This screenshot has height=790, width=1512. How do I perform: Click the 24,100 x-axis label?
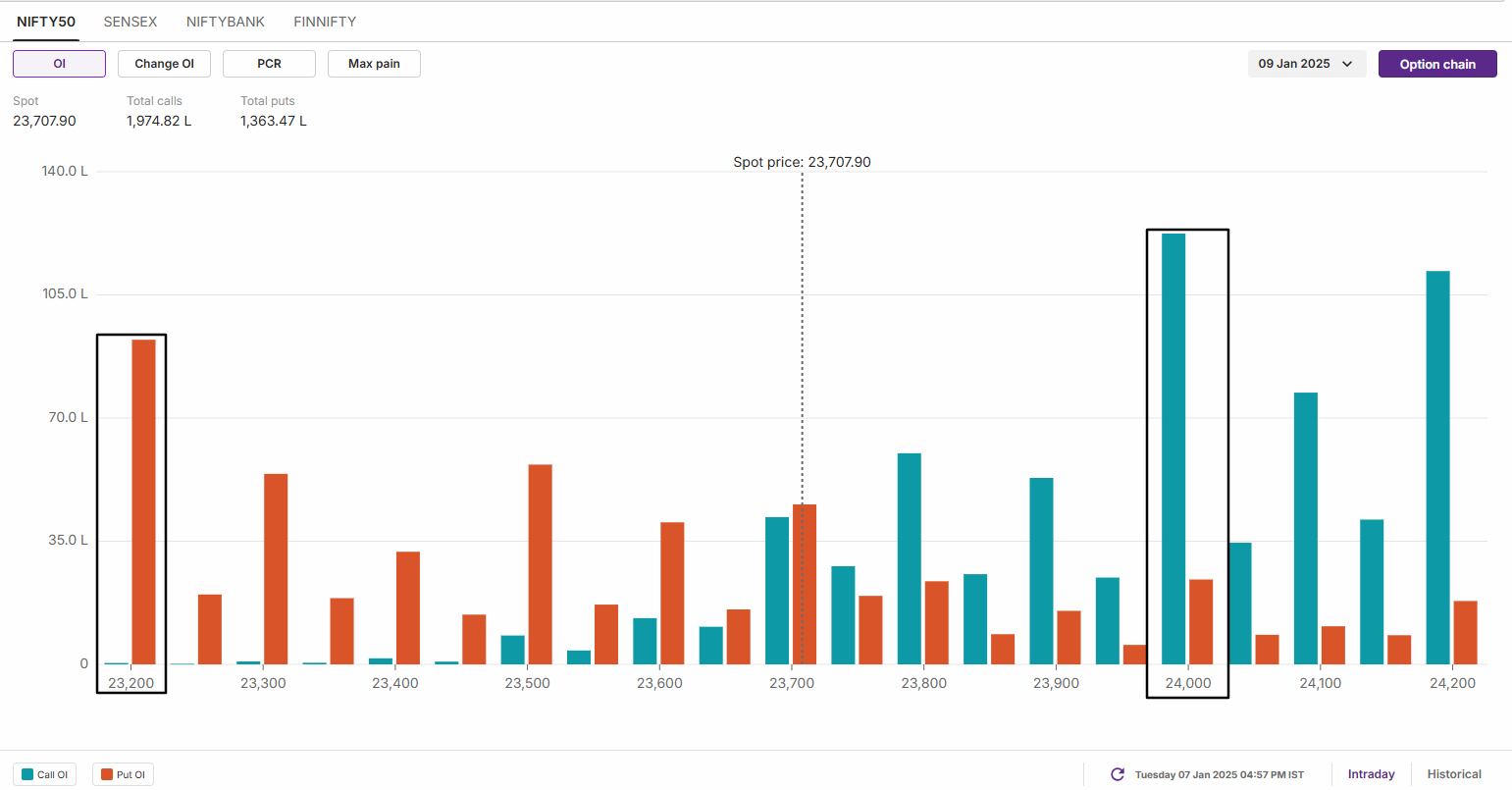coord(1321,683)
